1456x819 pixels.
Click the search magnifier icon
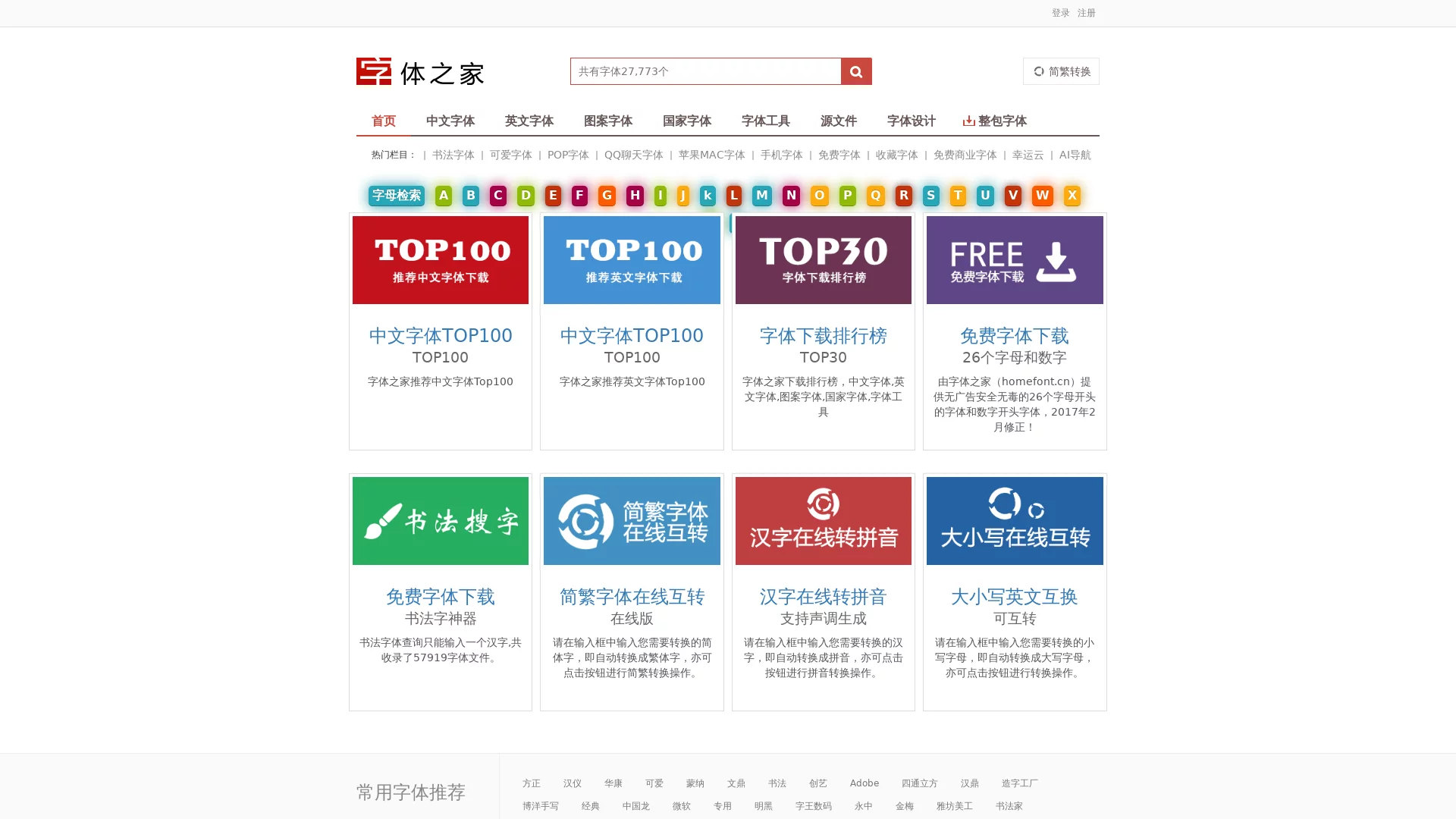click(x=856, y=71)
